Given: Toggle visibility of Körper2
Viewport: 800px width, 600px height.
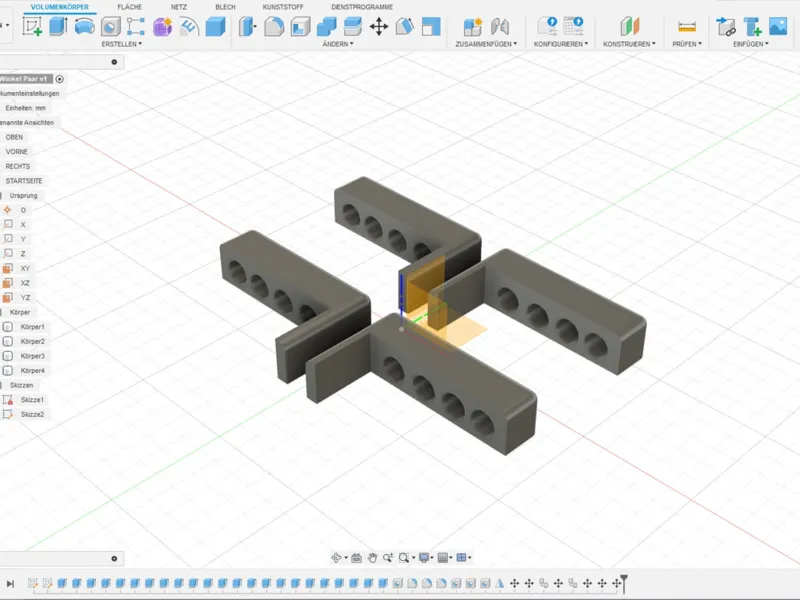Looking at the screenshot, I should (x=8, y=341).
